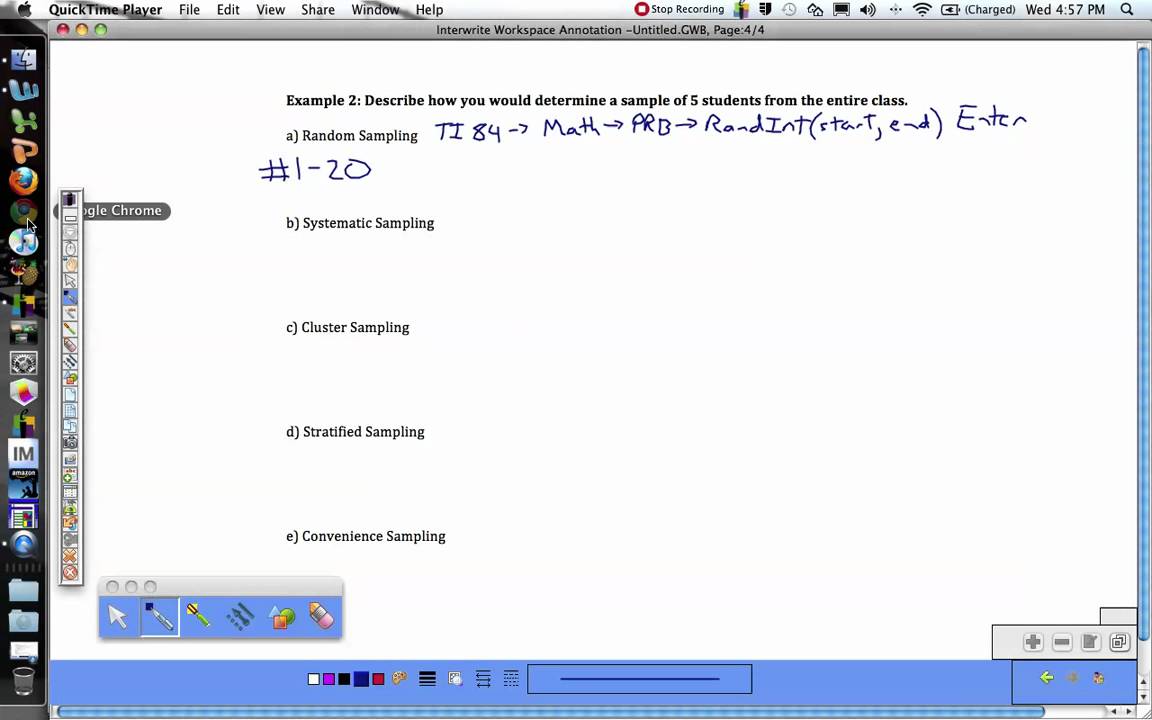This screenshot has height=720, width=1152.
Task: Open the Edit menu
Action: pos(228,10)
